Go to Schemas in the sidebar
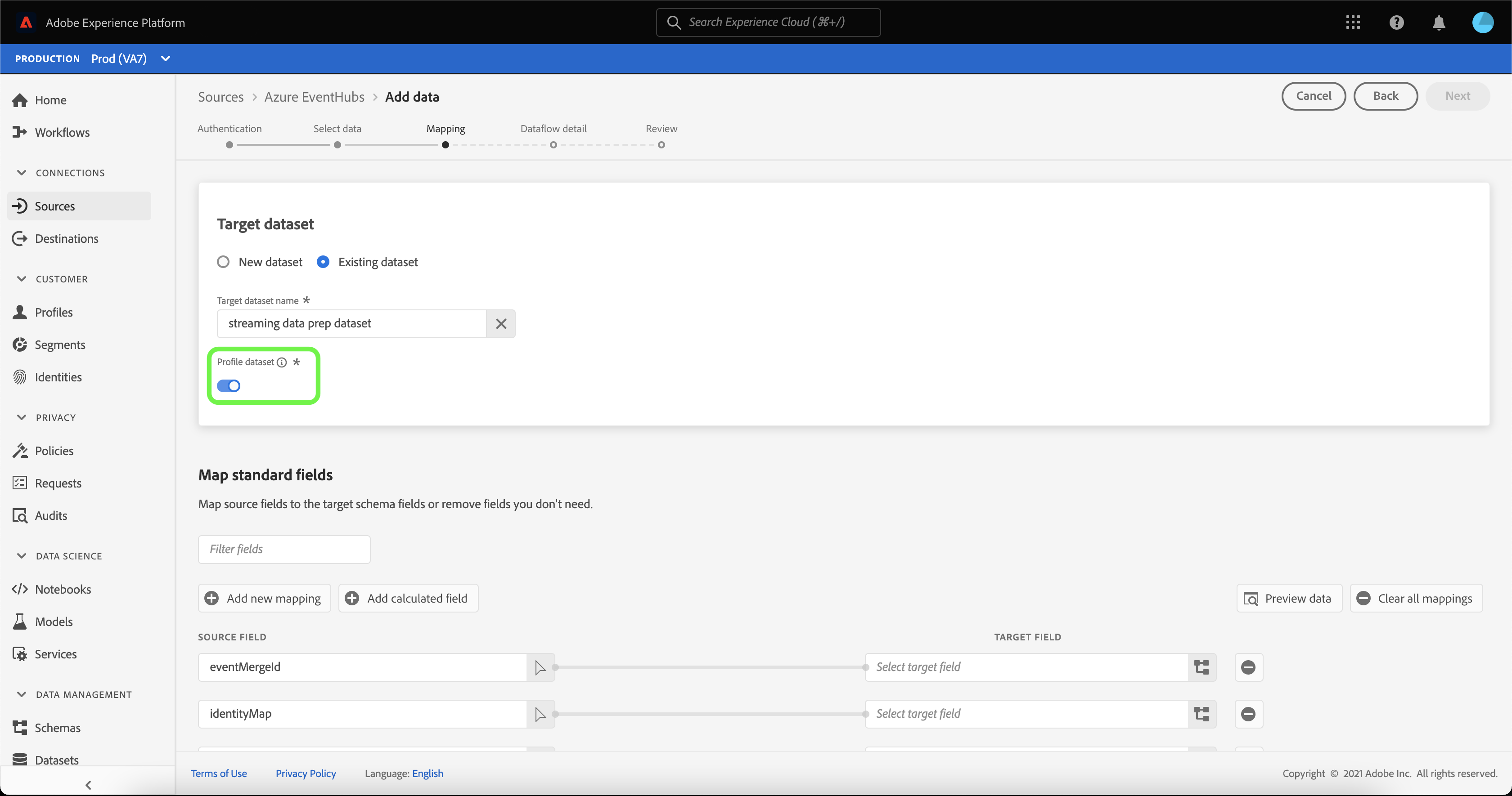 [x=58, y=727]
